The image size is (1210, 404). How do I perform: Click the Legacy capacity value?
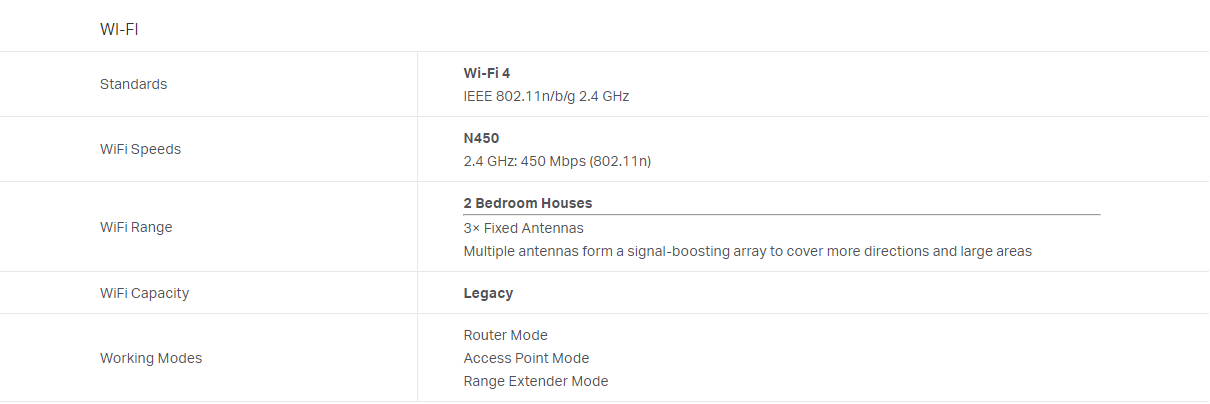[x=488, y=293]
